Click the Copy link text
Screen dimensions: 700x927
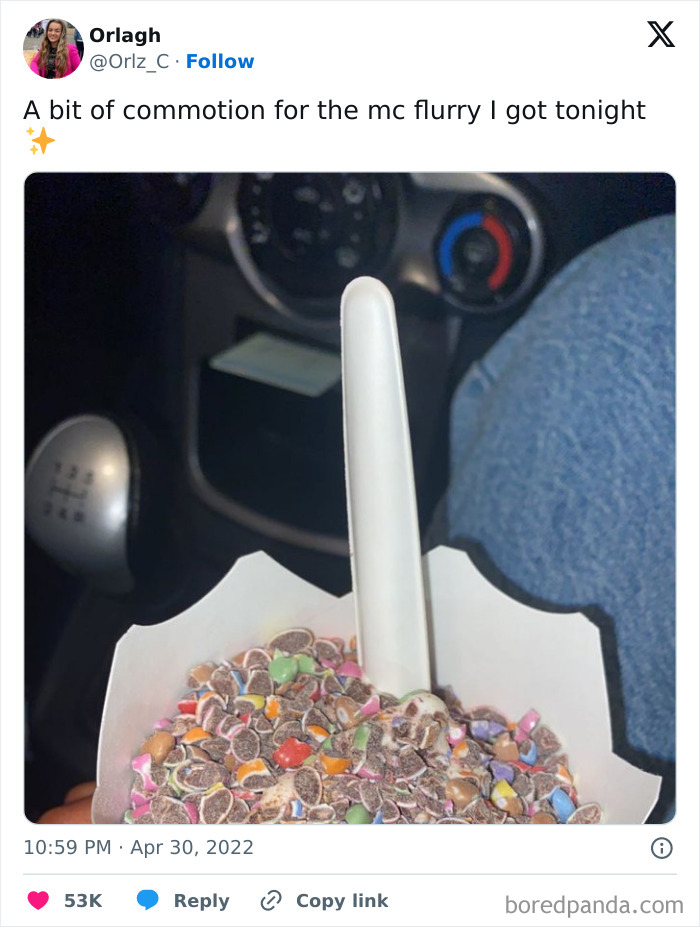(342, 900)
